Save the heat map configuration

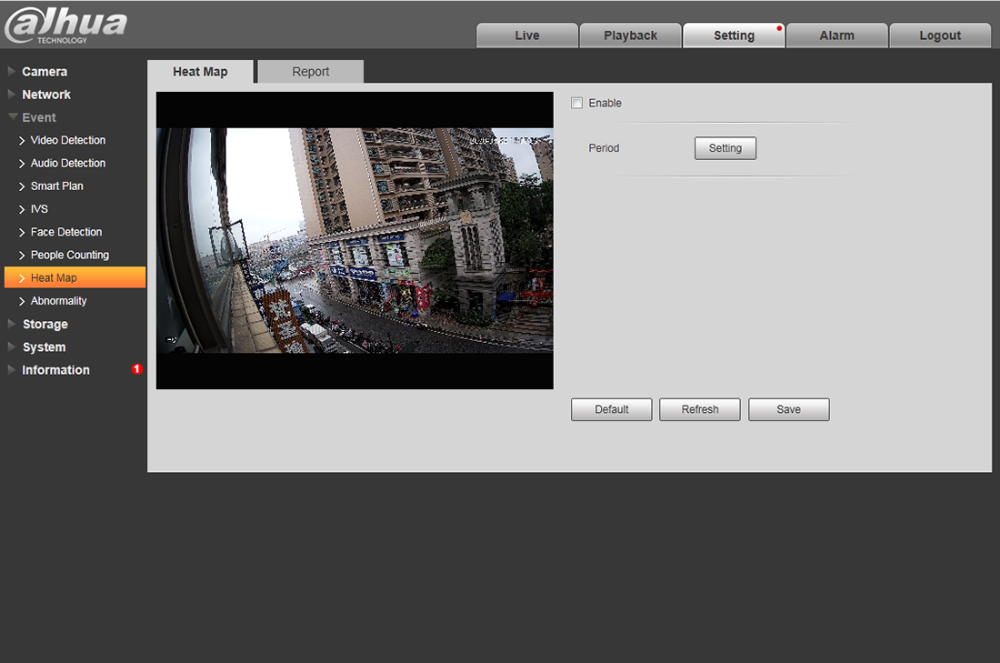coord(788,409)
